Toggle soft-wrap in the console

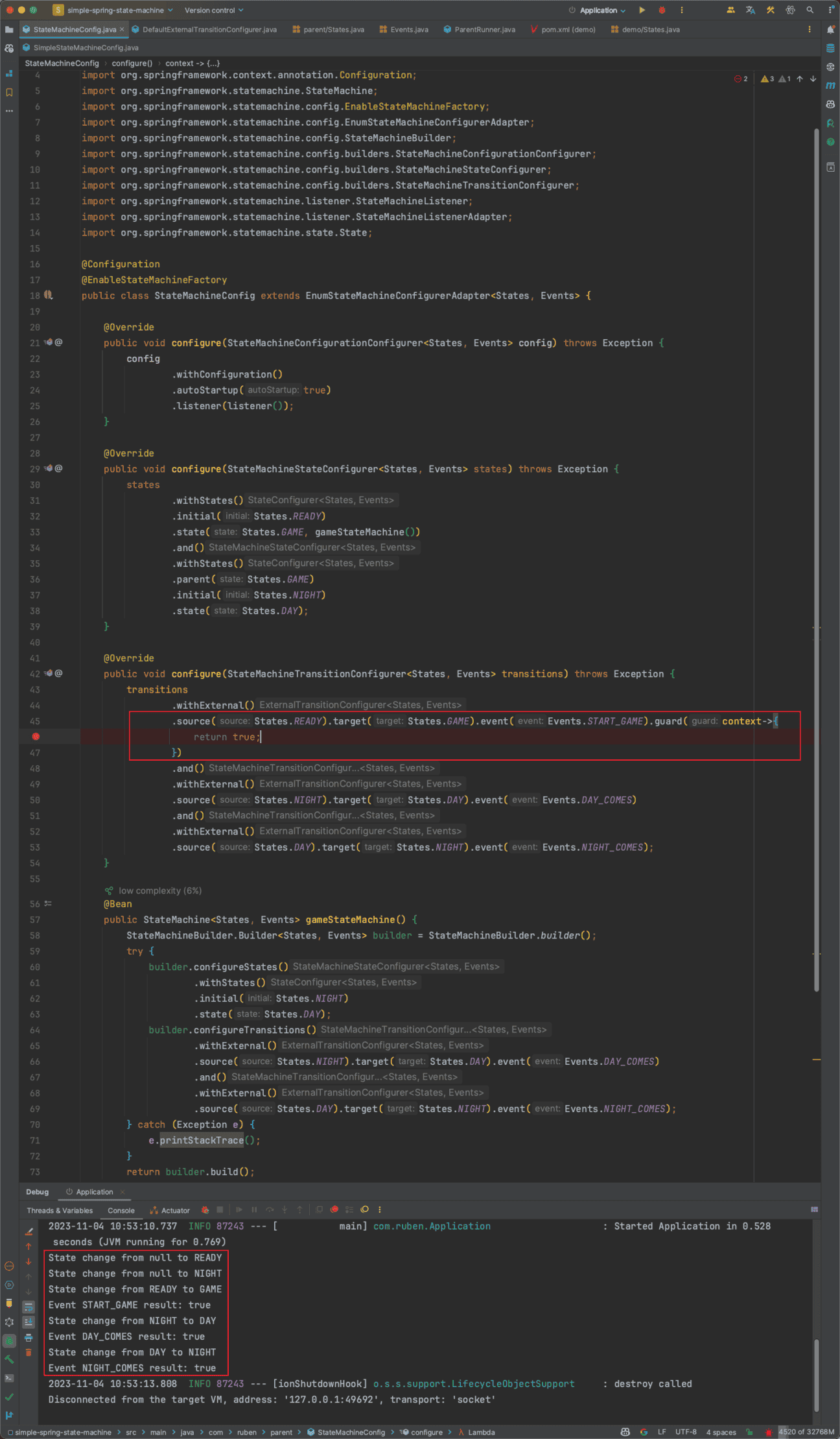29,1307
